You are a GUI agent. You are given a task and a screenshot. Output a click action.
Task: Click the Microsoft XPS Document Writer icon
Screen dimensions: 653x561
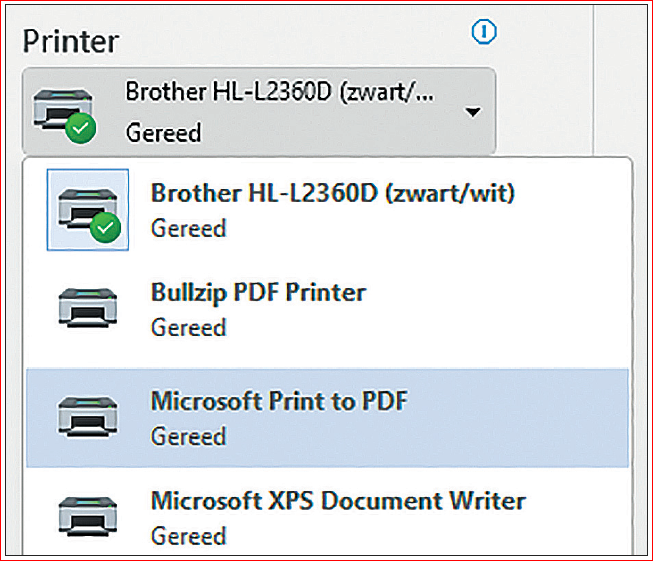[x=88, y=516]
